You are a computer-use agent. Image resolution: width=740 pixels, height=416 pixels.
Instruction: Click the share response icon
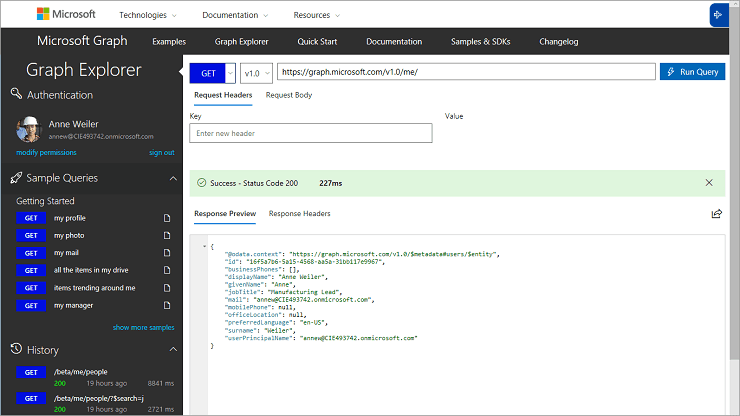click(x=716, y=214)
